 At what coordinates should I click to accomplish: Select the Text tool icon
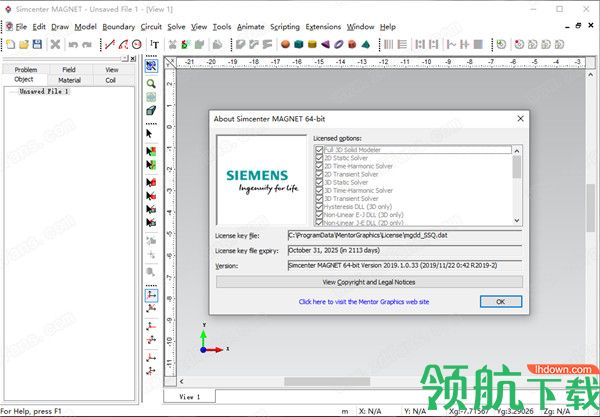155,44
